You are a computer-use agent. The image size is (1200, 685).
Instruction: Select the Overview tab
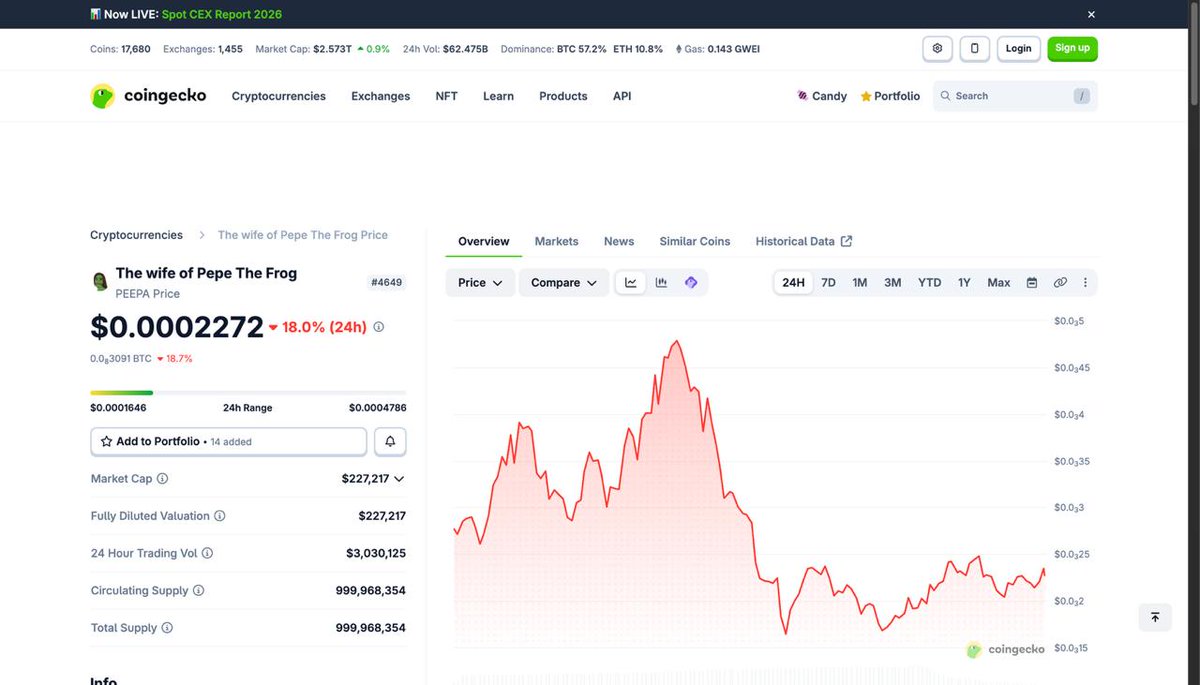point(483,241)
